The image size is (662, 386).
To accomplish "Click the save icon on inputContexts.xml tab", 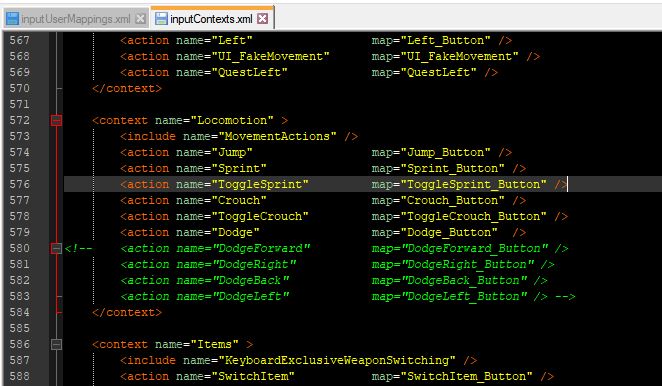I will coord(161,19).
